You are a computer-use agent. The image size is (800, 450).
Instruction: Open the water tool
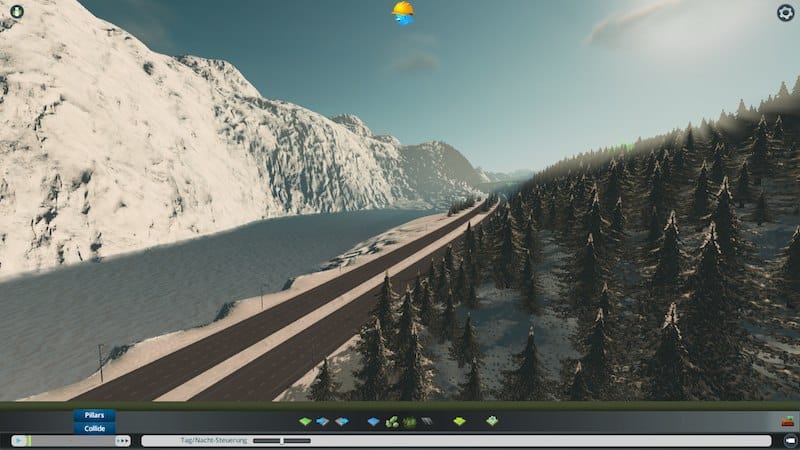[373, 422]
